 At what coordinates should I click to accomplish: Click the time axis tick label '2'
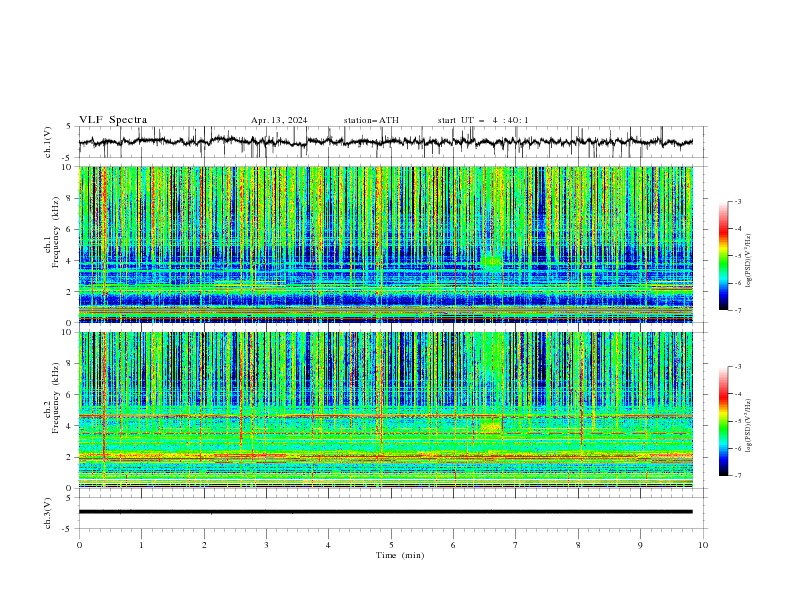(x=204, y=545)
